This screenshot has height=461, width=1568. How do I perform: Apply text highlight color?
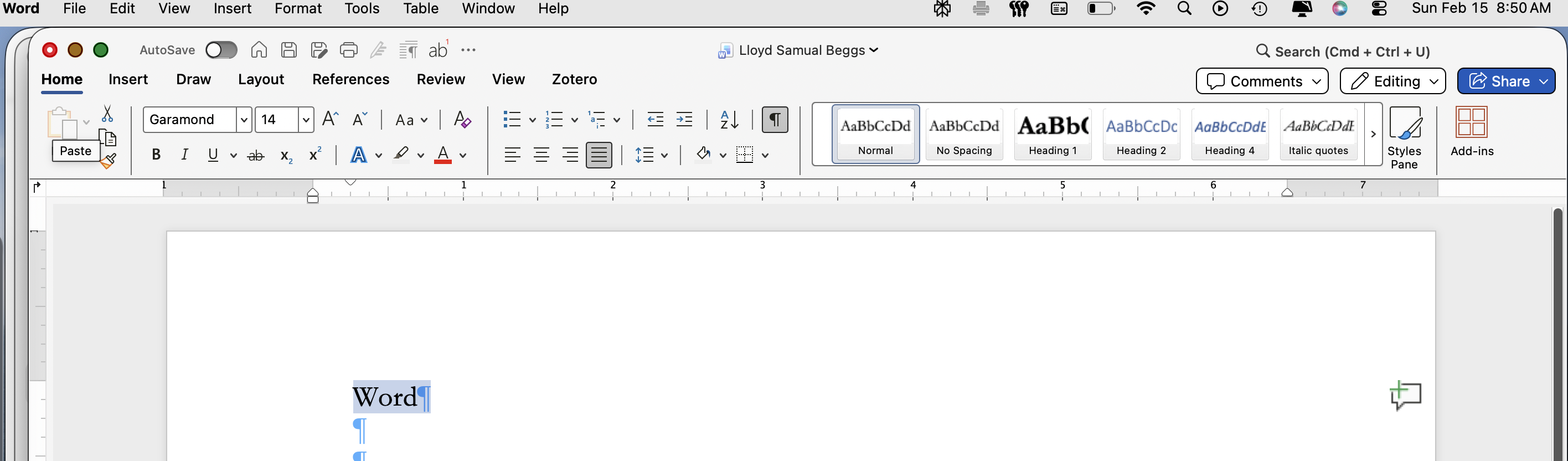click(401, 155)
